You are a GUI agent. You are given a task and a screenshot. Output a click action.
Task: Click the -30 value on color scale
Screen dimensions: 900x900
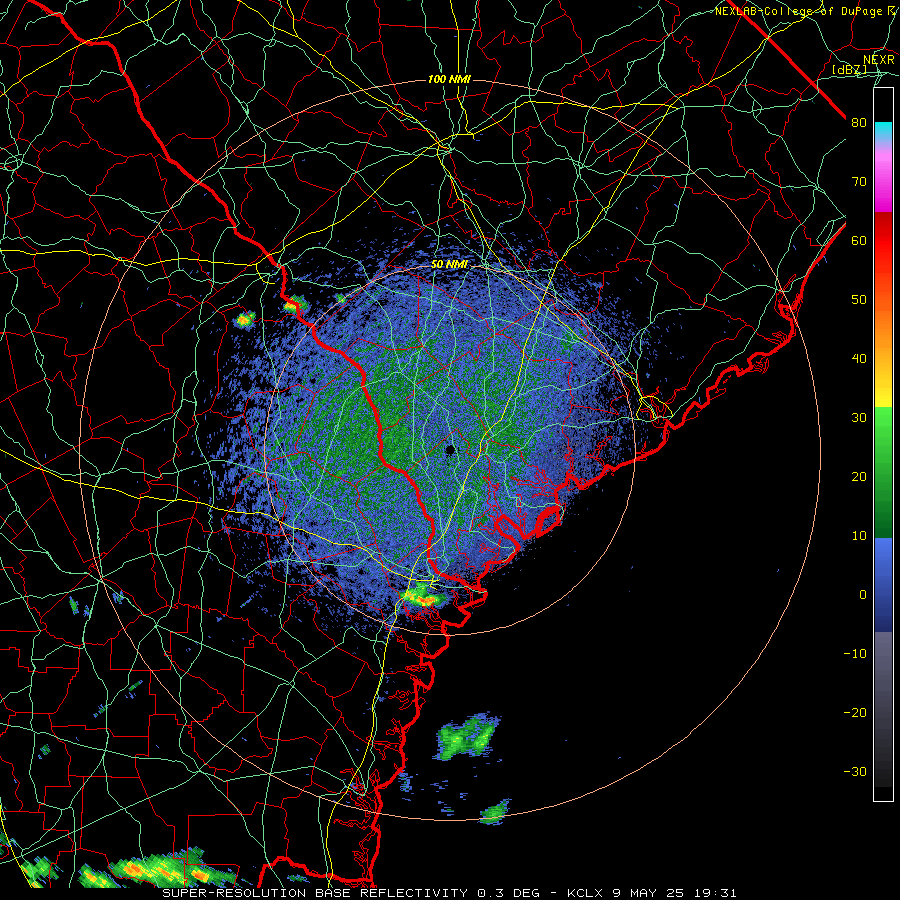click(x=855, y=772)
